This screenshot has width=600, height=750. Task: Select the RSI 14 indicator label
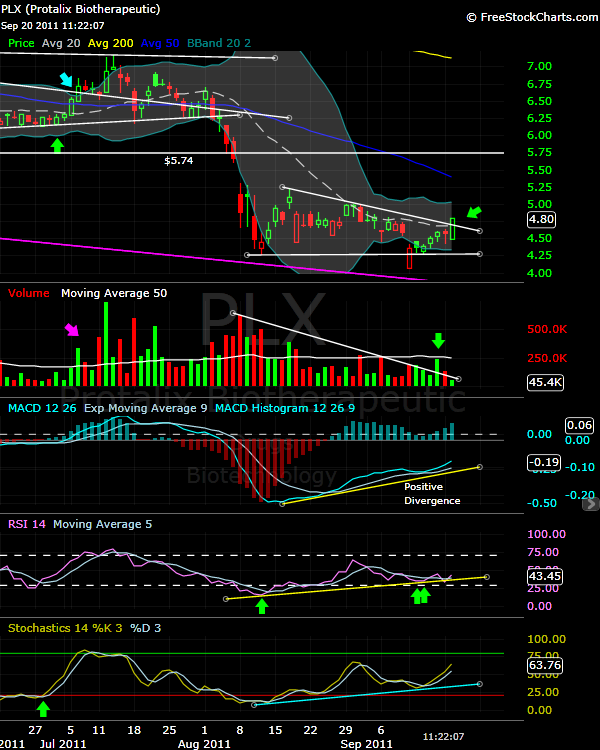(27, 524)
